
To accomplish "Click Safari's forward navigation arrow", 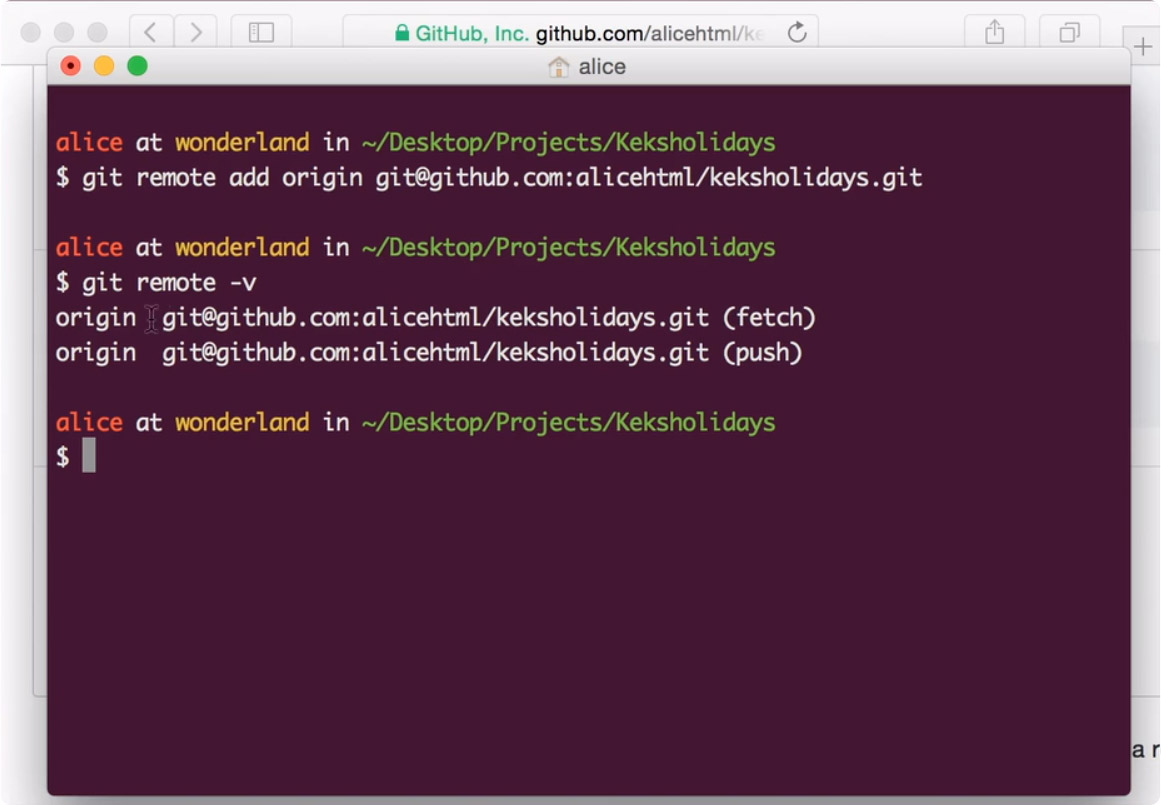I will click(195, 33).
